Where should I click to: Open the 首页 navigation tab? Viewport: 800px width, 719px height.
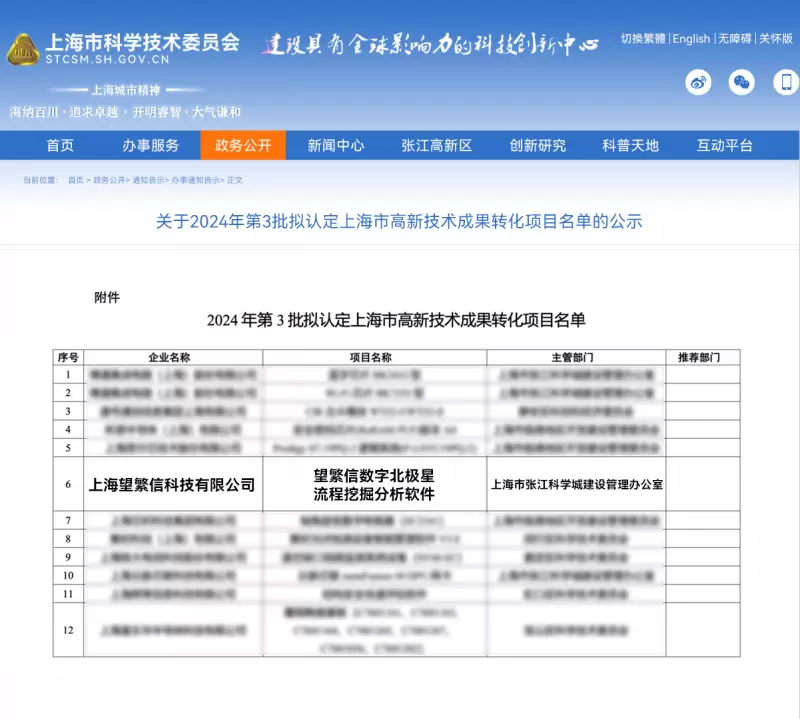point(60,145)
